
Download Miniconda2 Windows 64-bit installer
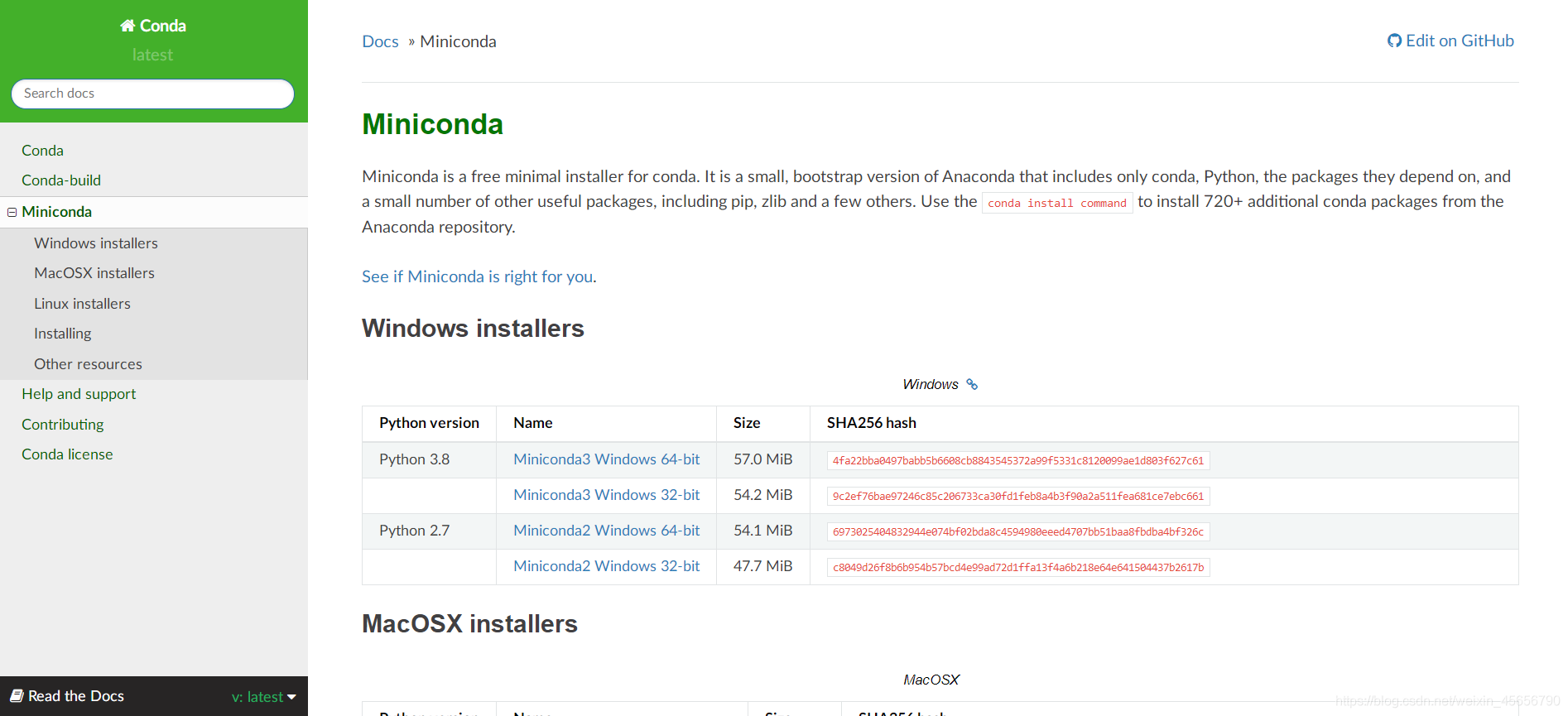(606, 531)
